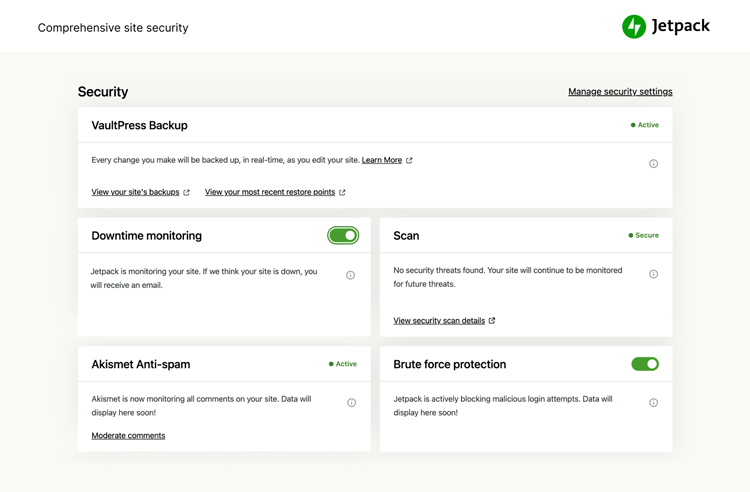Screen dimensions: 750x492
Task: Open Downtime monitoring info icon
Action: (351, 275)
